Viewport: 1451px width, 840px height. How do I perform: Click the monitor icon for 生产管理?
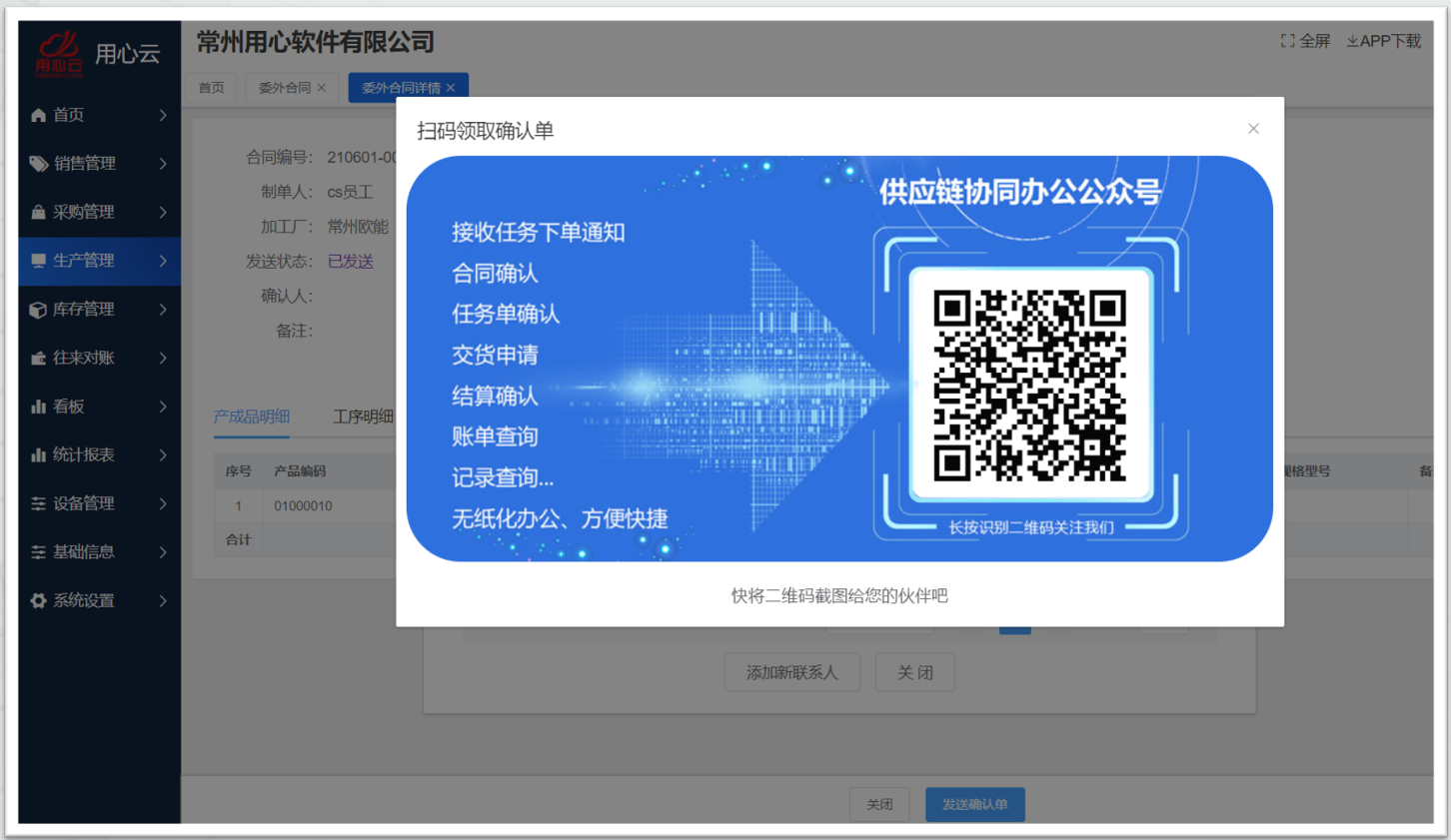point(38,261)
